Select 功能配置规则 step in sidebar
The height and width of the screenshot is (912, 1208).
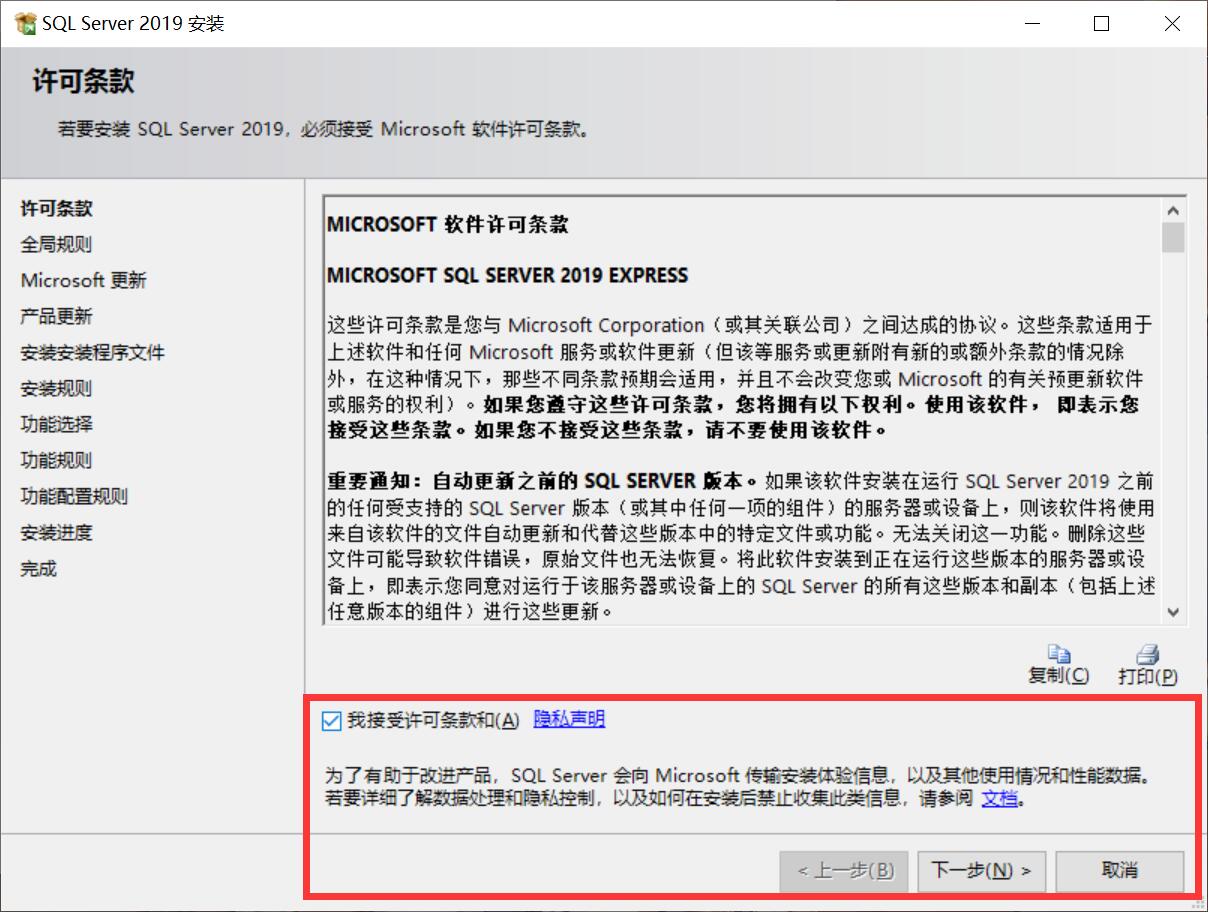(x=75, y=496)
